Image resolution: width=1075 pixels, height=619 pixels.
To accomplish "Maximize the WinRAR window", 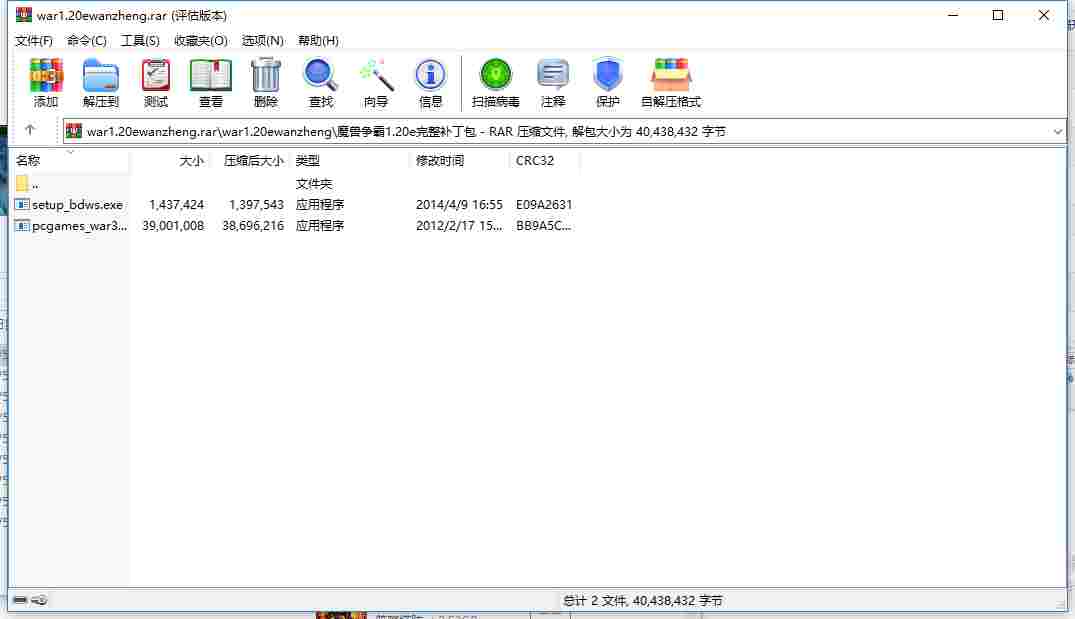I will pos(998,15).
